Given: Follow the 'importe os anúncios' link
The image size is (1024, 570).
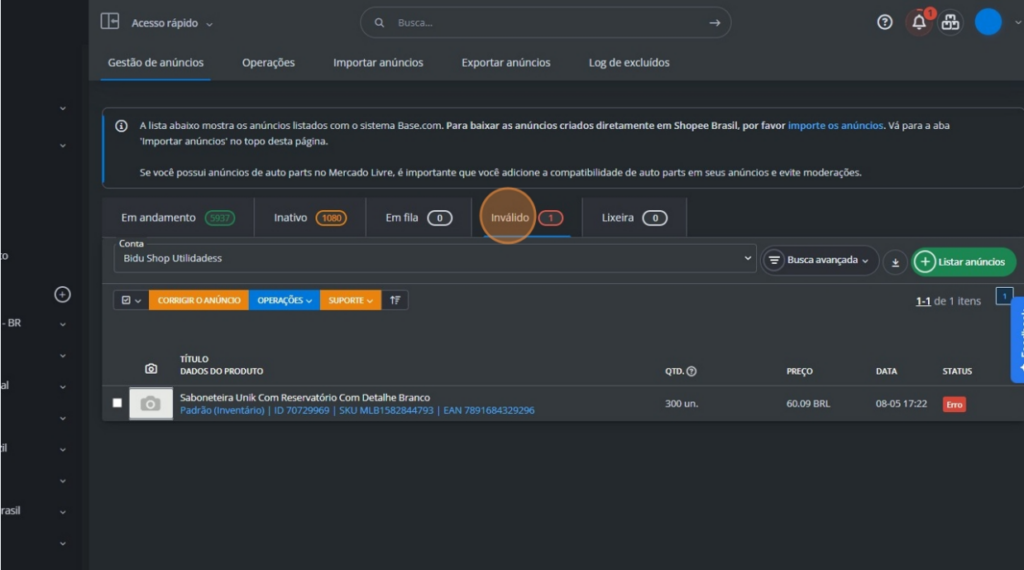Looking at the screenshot, I should pyautogui.click(x=835, y=126).
